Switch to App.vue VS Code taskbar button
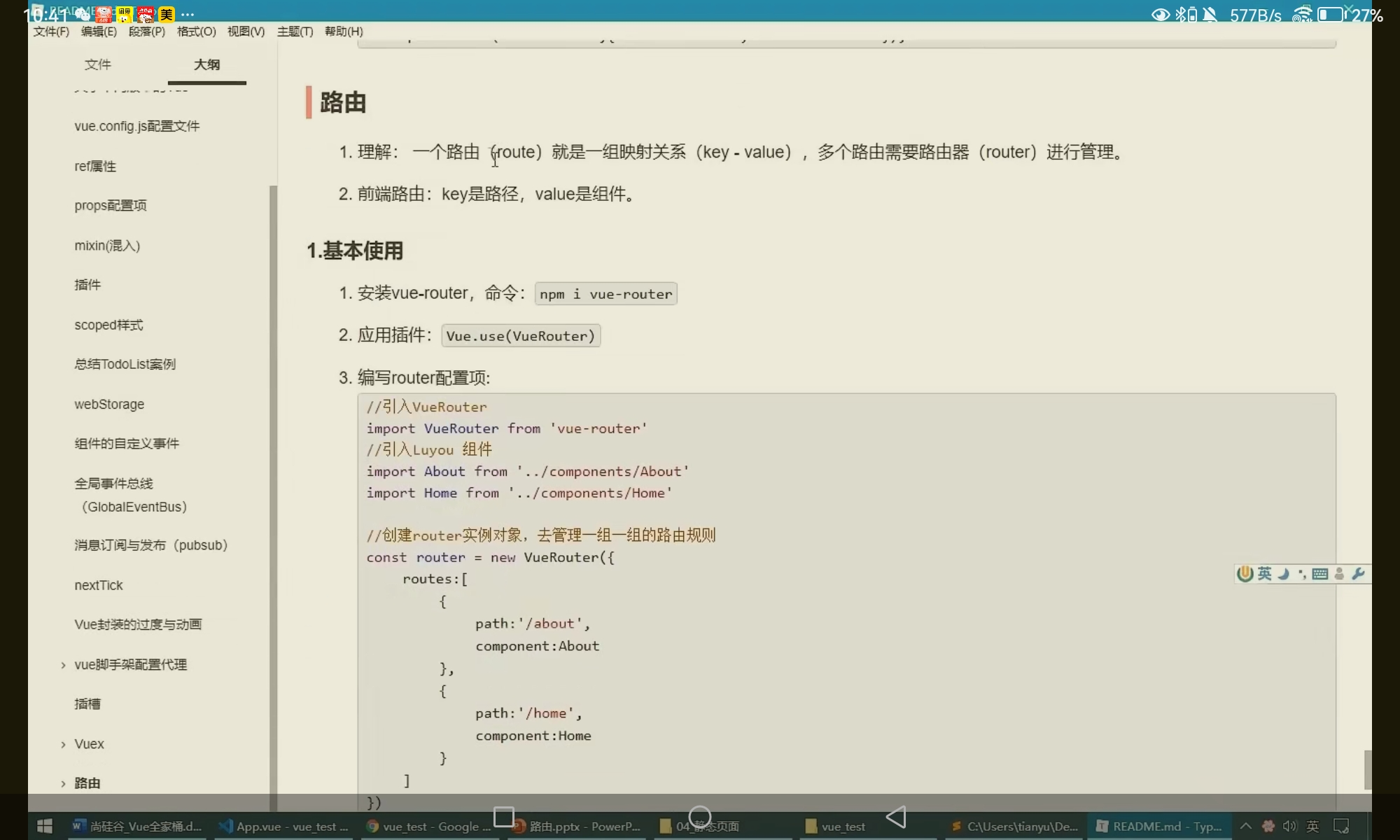Image resolution: width=1400 pixels, height=840 pixels. (x=283, y=826)
